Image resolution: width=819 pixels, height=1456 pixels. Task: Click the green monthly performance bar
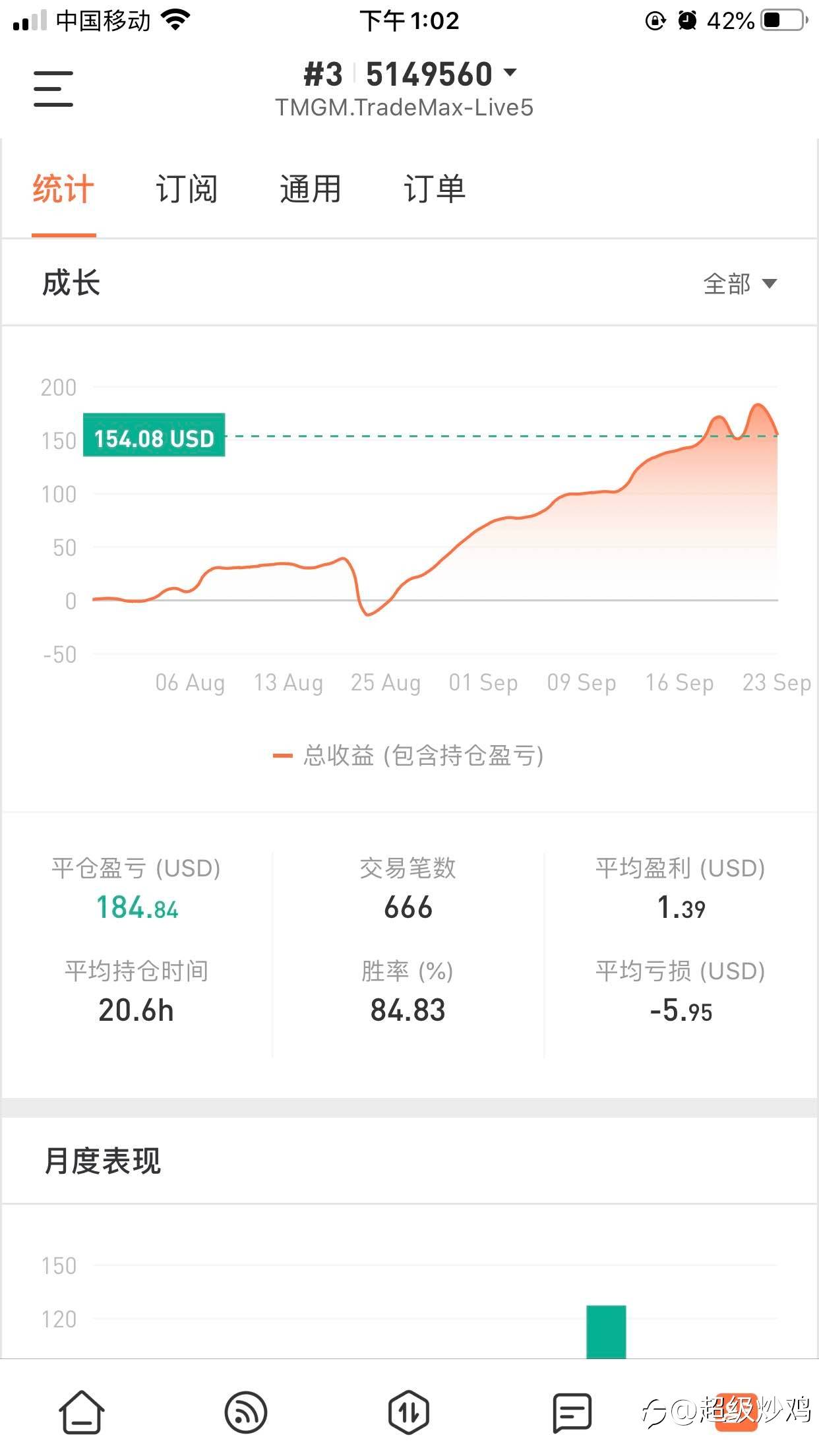[x=606, y=1331]
